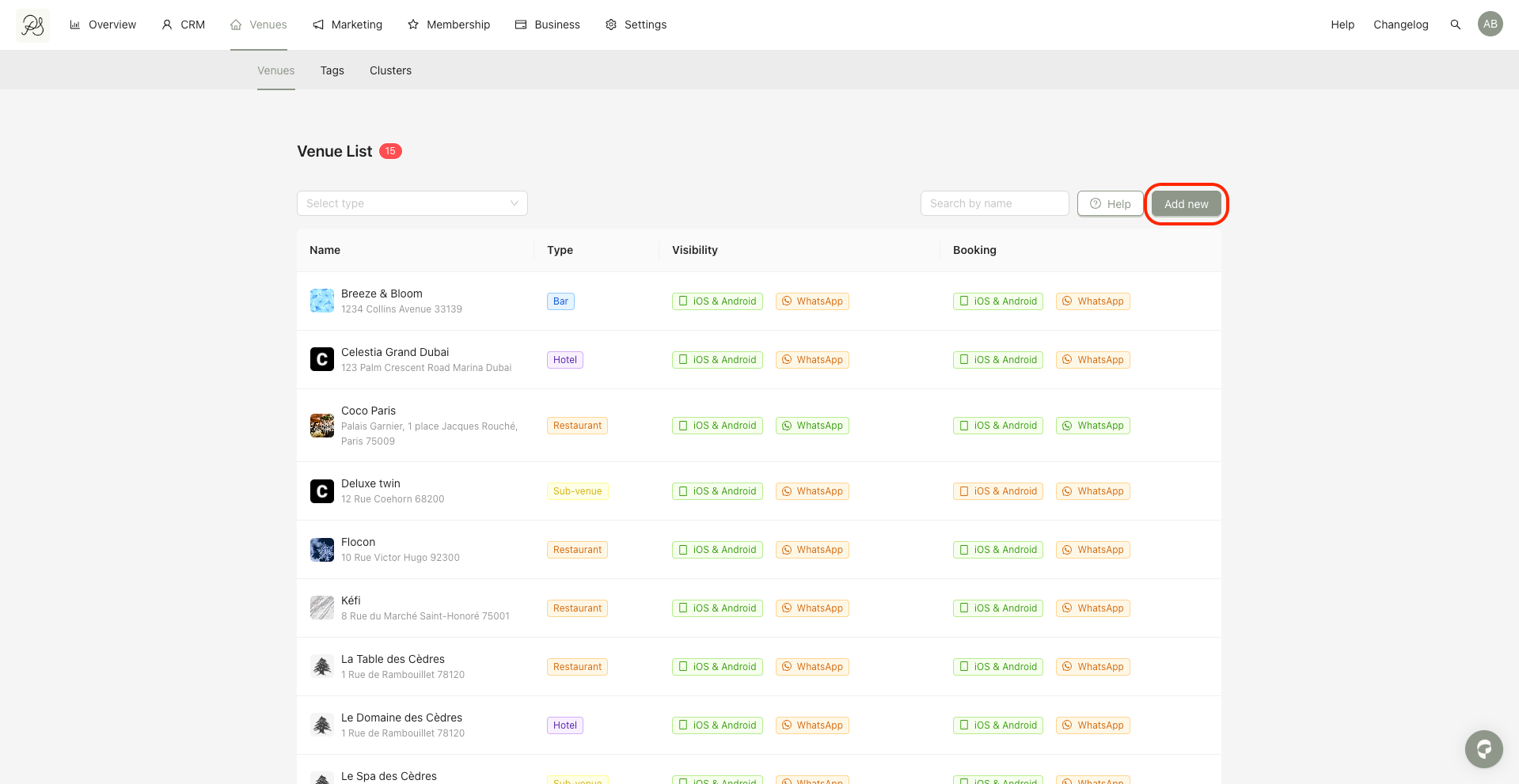Click the Add new venue button
1519x784 pixels.
[x=1186, y=204]
